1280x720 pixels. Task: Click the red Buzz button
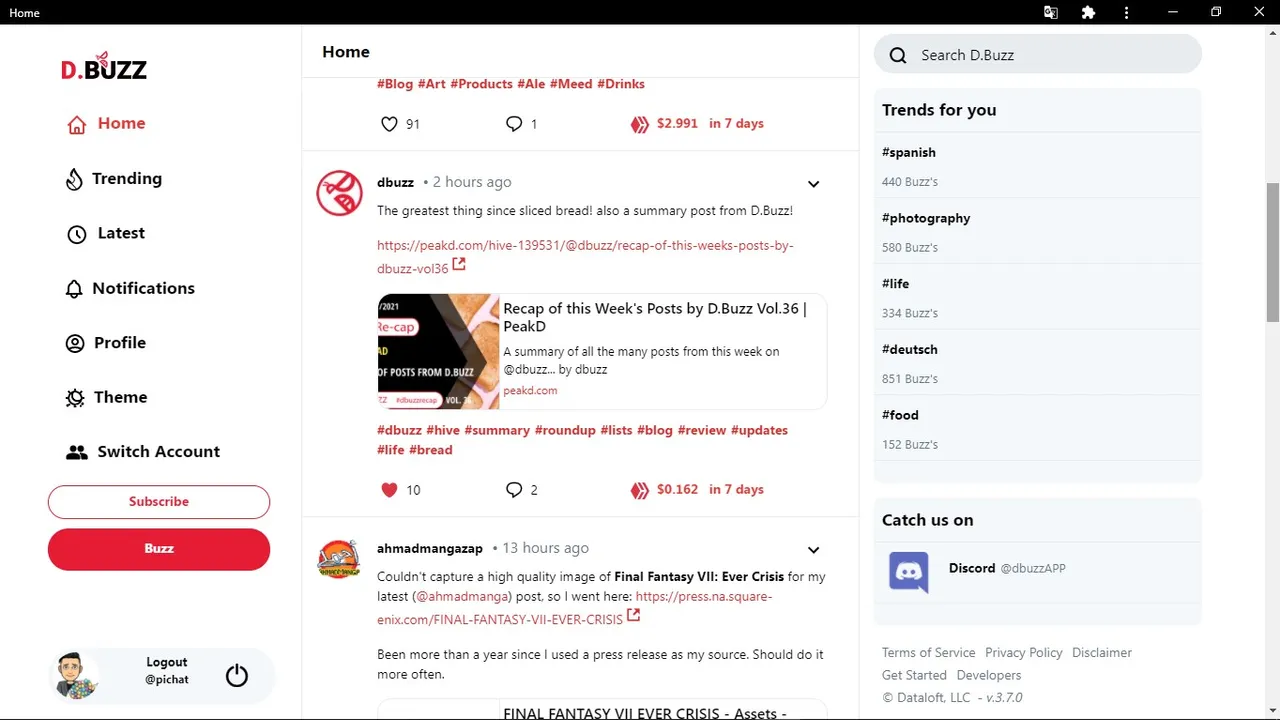point(159,549)
